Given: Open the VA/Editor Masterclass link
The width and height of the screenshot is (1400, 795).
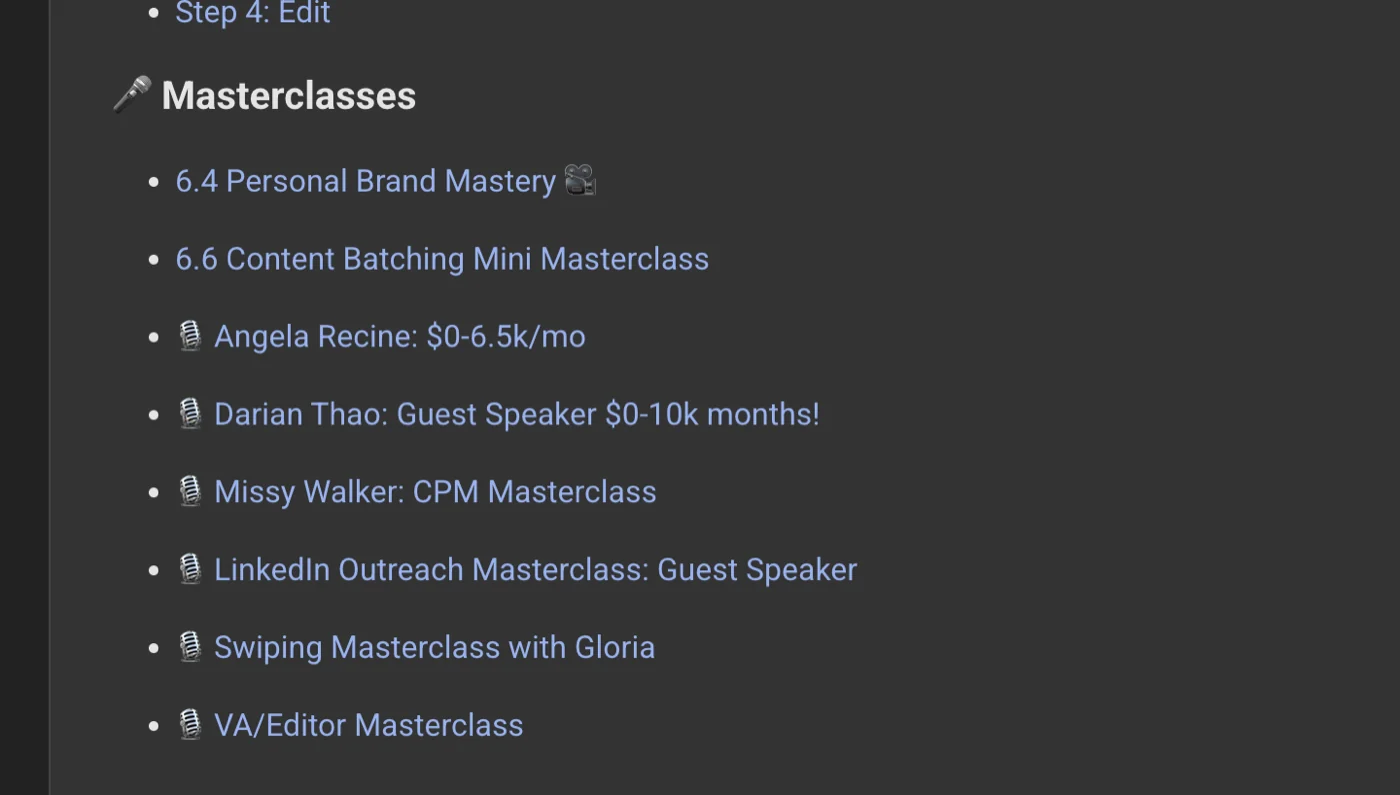Looking at the screenshot, I should [369, 725].
